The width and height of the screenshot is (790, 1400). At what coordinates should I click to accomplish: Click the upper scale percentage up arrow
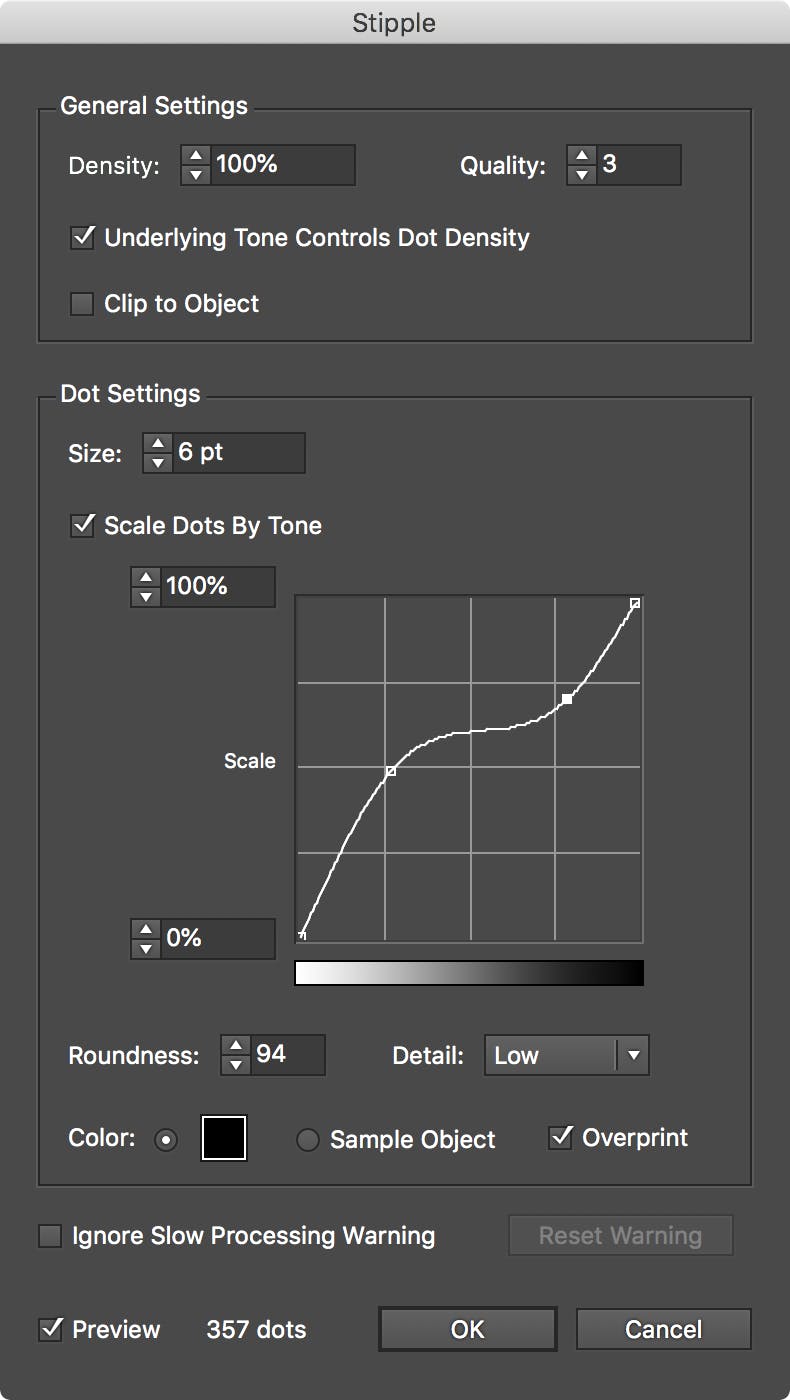click(x=145, y=579)
